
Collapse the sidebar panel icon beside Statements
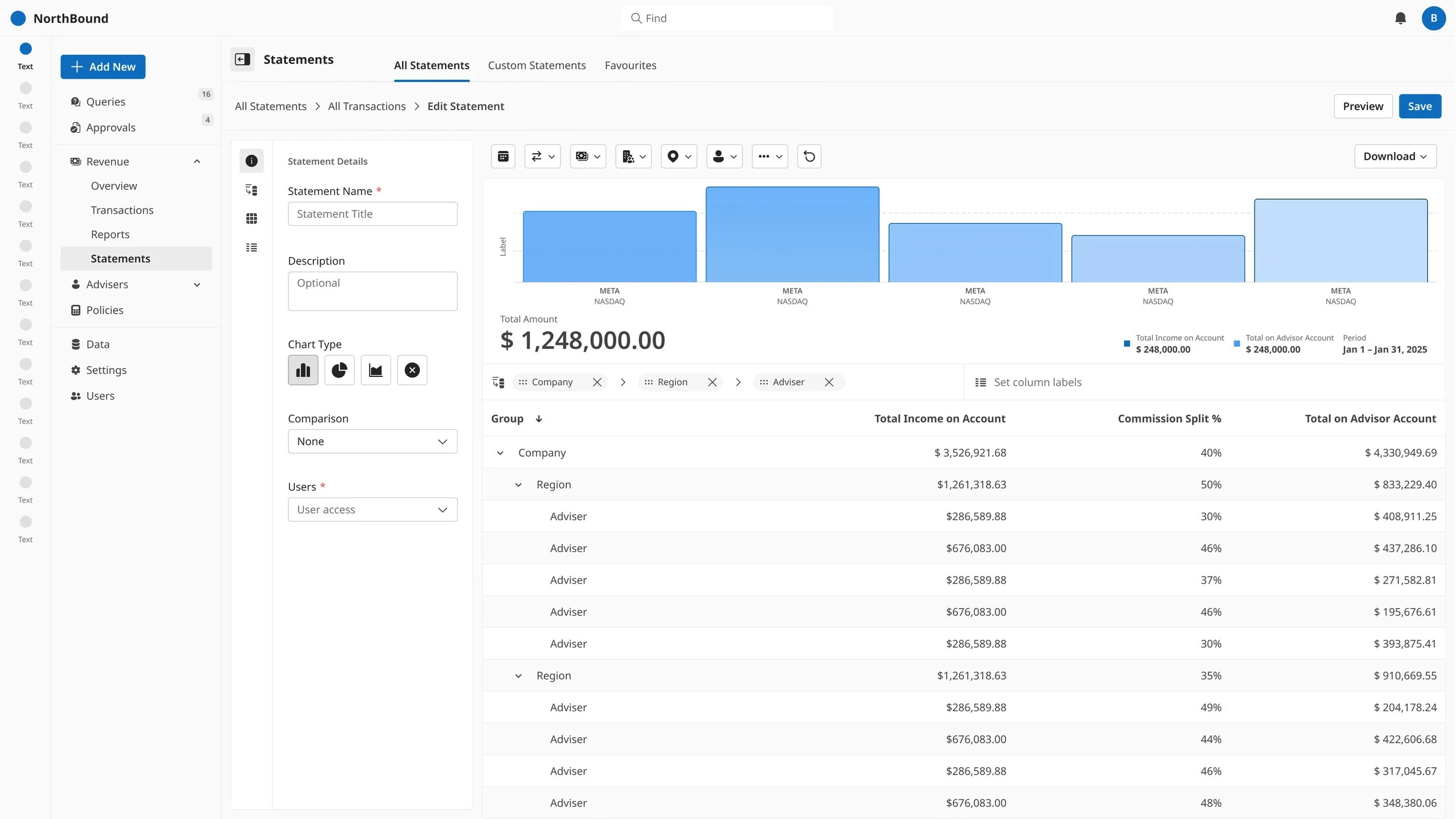pos(242,59)
